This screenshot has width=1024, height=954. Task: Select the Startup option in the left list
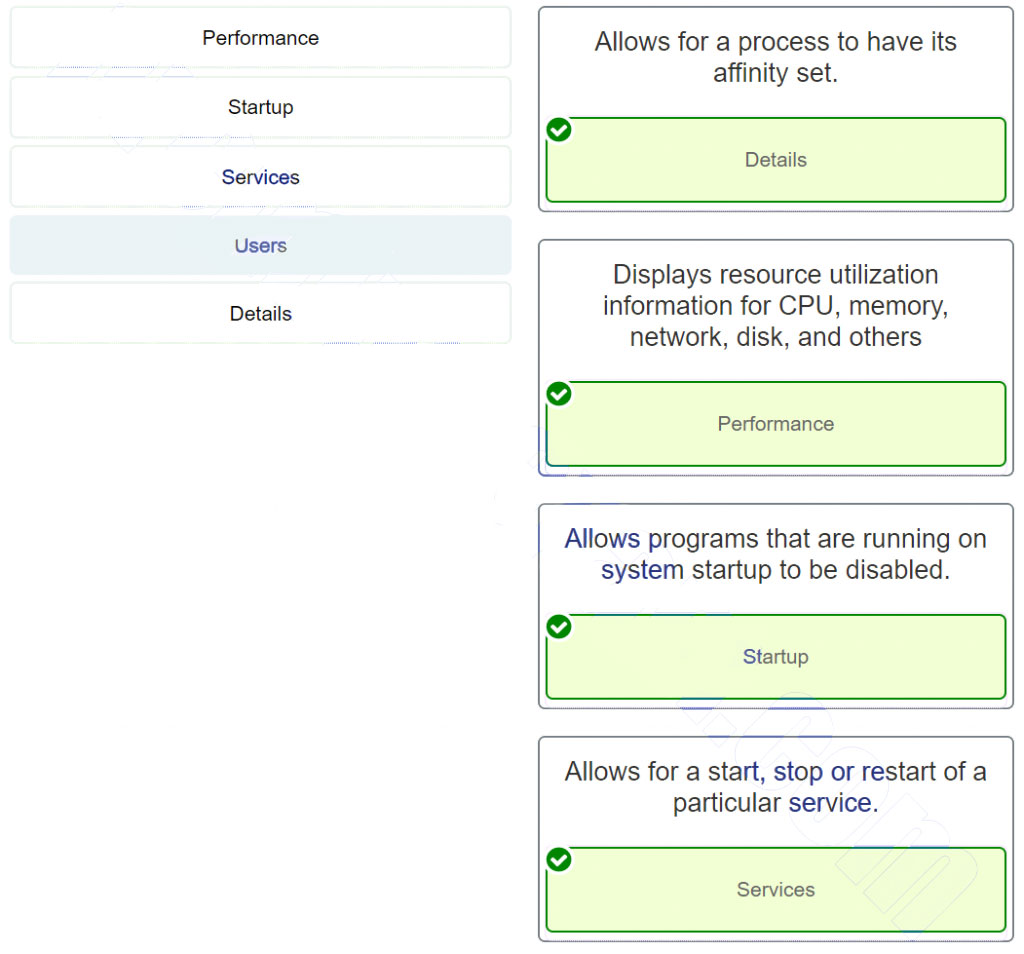click(x=260, y=107)
